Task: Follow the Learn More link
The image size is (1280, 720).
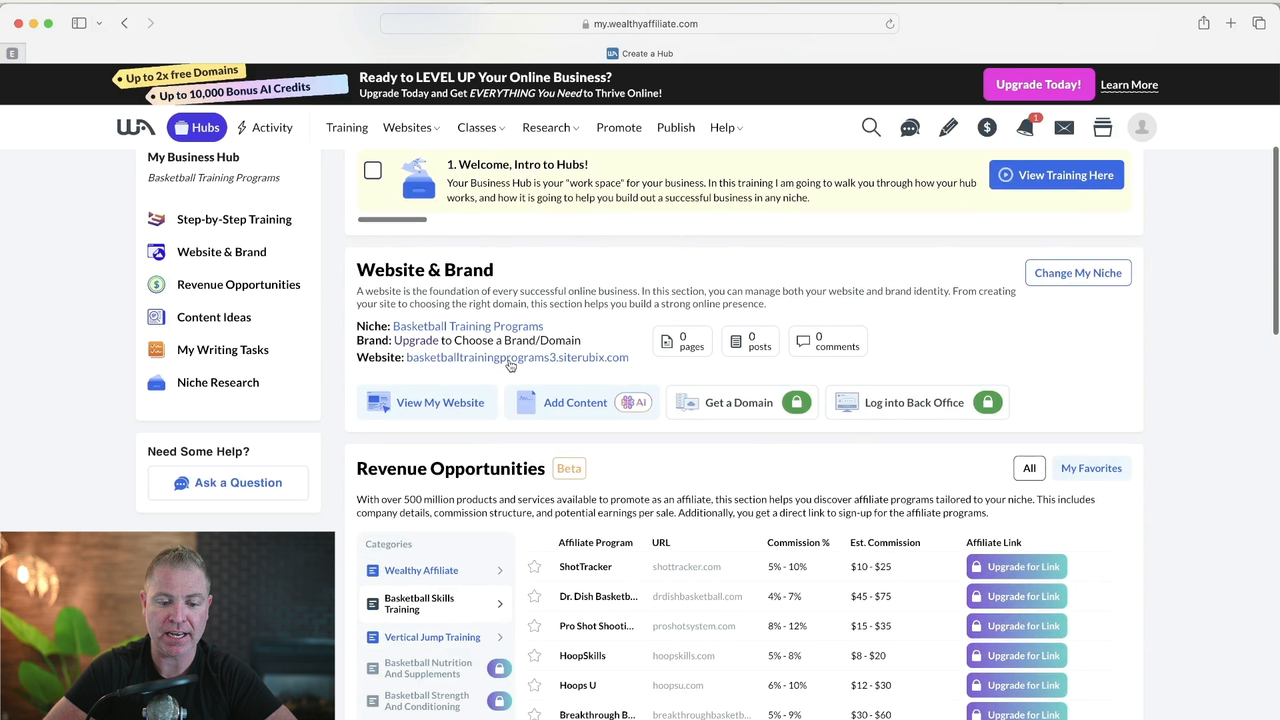Action: click(x=1129, y=84)
